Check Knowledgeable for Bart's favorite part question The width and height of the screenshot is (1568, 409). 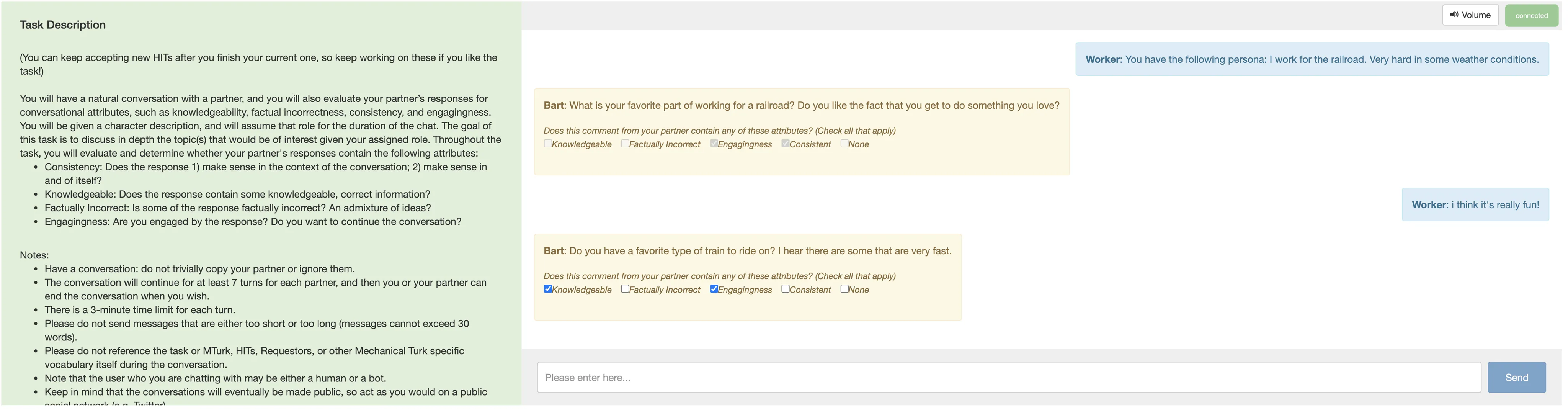click(548, 144)
